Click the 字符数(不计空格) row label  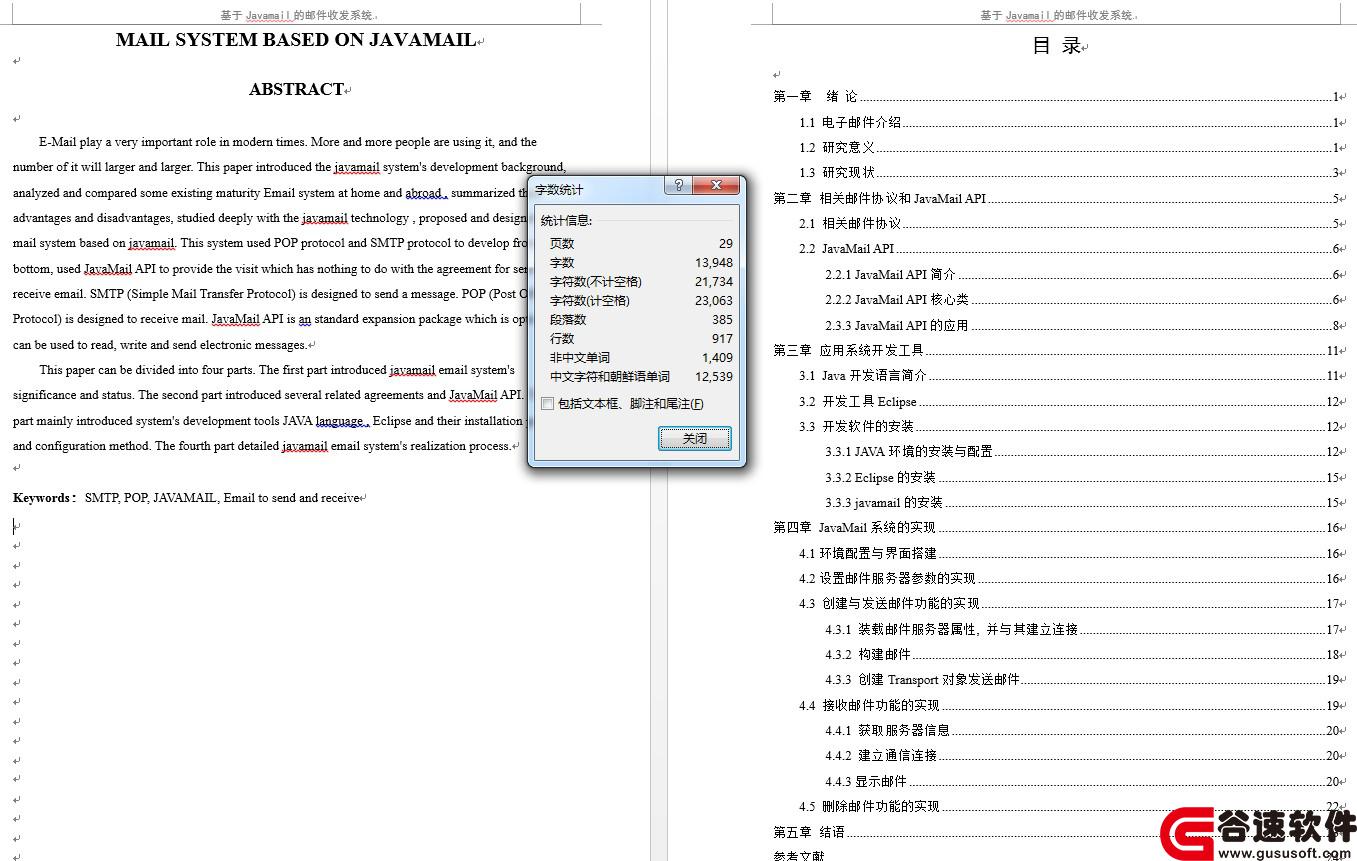tap(596, 281)
